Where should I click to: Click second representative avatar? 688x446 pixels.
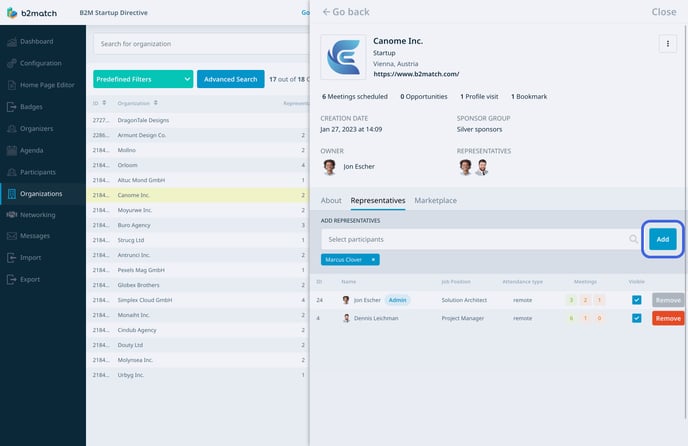click(x=482, y=167)
